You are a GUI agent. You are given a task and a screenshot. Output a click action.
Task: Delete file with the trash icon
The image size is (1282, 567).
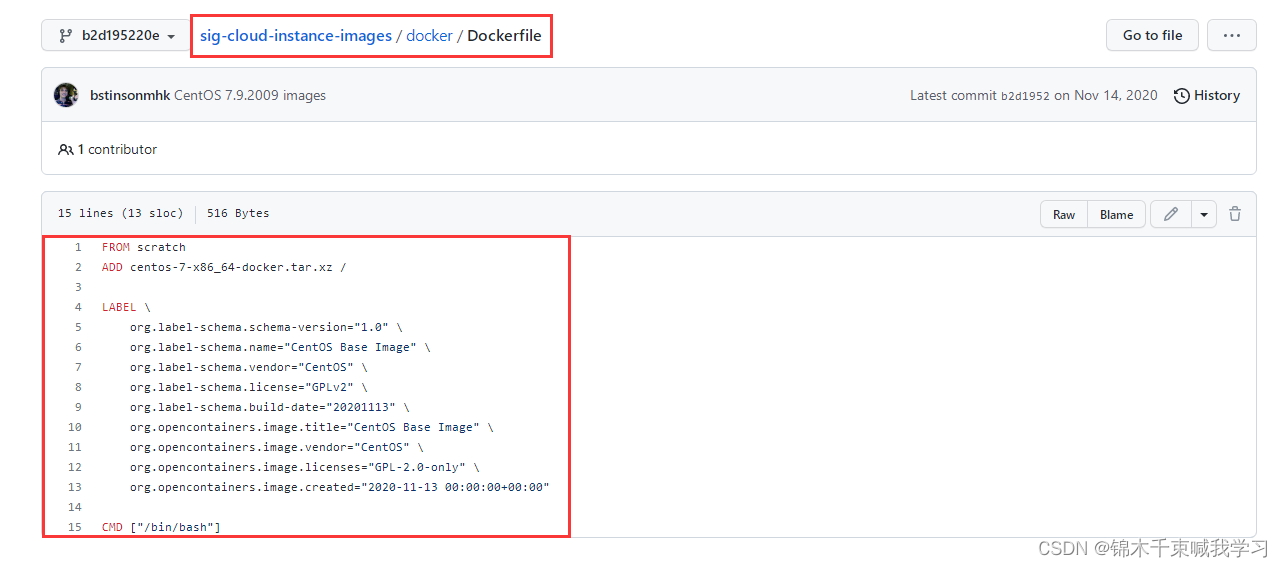pyautogui.click(x=1235, y=214)
